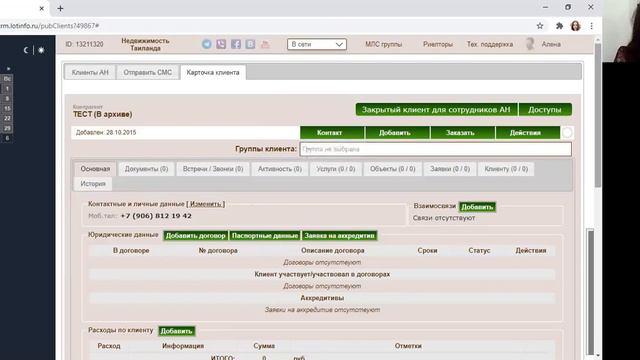Expand the sidebar calendar arrow

pos(8,69)
